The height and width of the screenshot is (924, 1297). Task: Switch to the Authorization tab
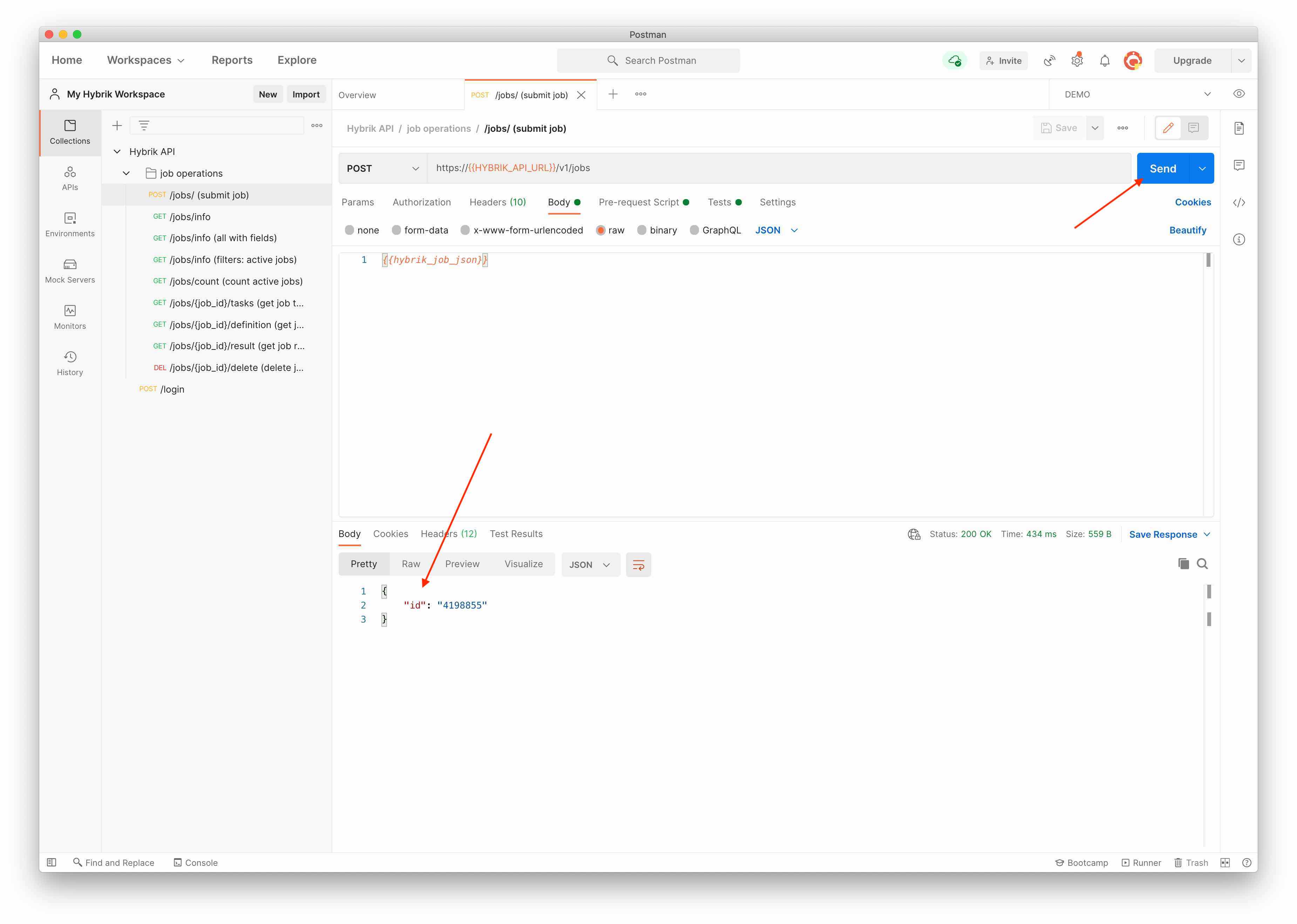[x=421, y=203]
